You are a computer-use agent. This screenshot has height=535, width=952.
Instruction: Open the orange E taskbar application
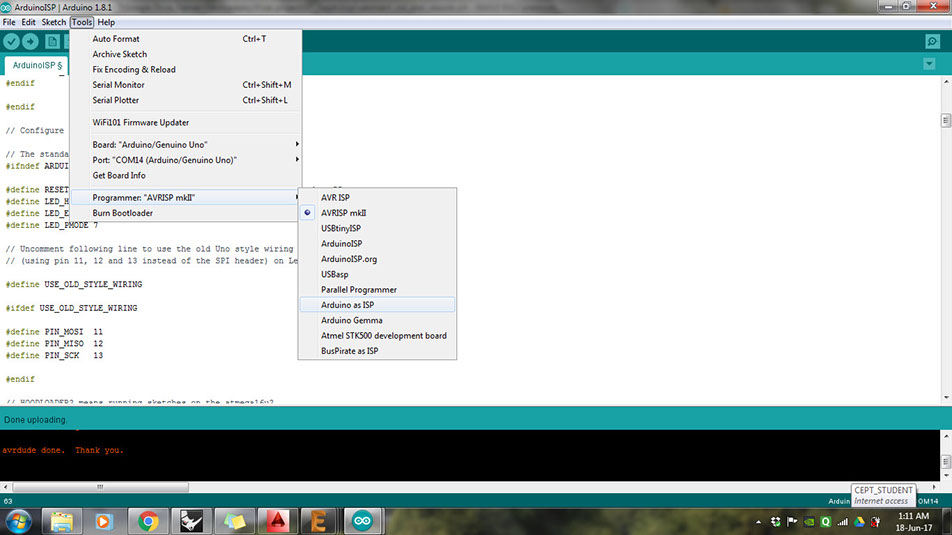(319, 521)
